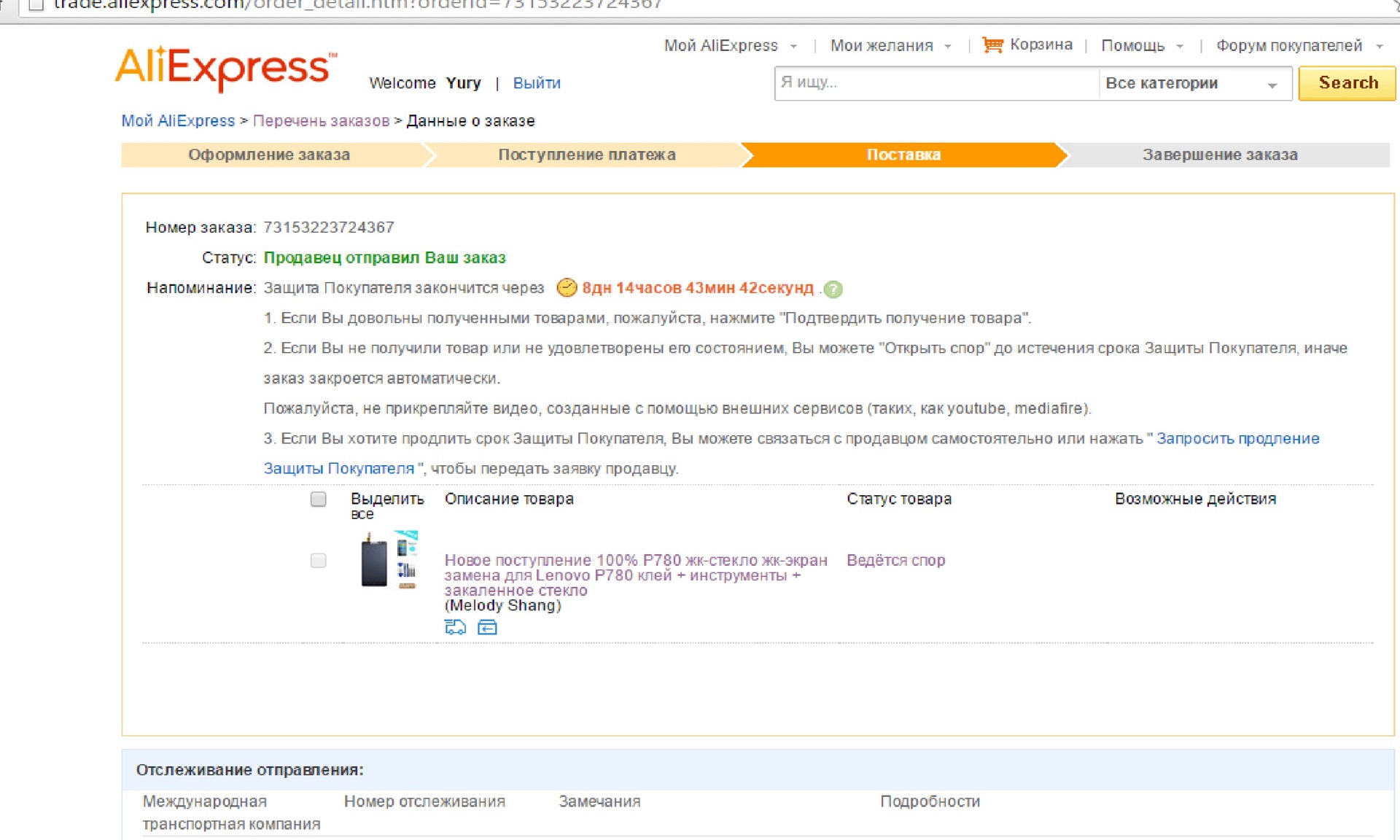Open the Все категории category selector
This screenshot has height=840, width=1400.
[x=1194, y=83]
